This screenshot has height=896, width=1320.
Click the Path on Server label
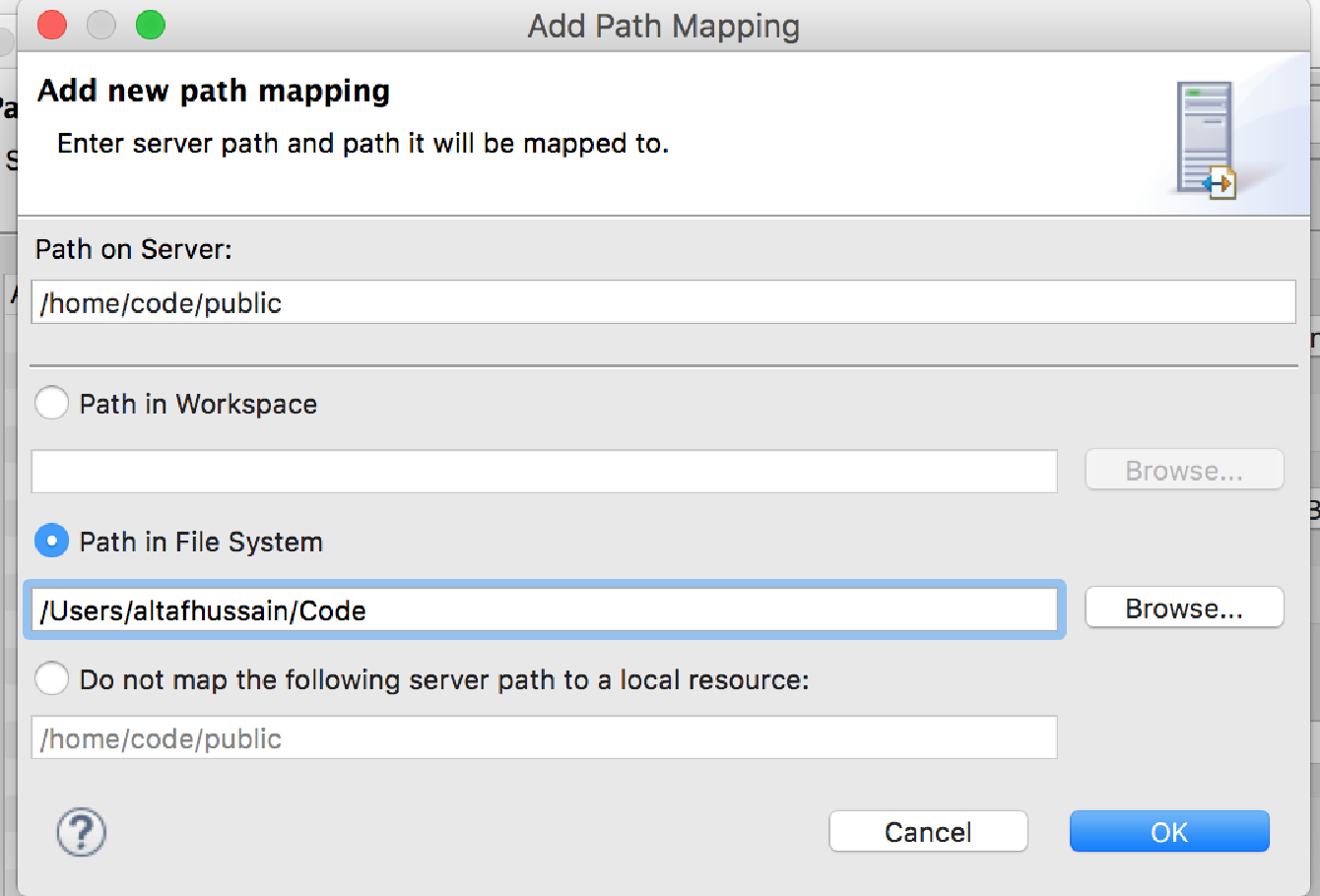coord(134,249)
